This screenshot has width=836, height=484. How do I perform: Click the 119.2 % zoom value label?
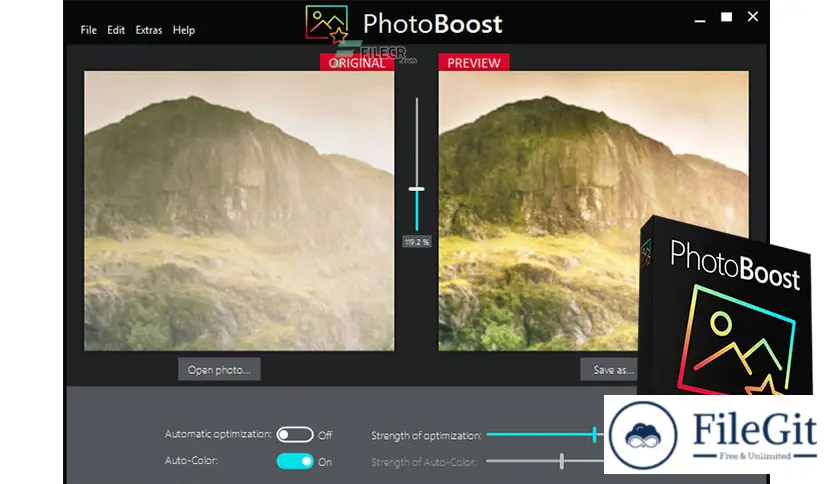pos(416,242)
